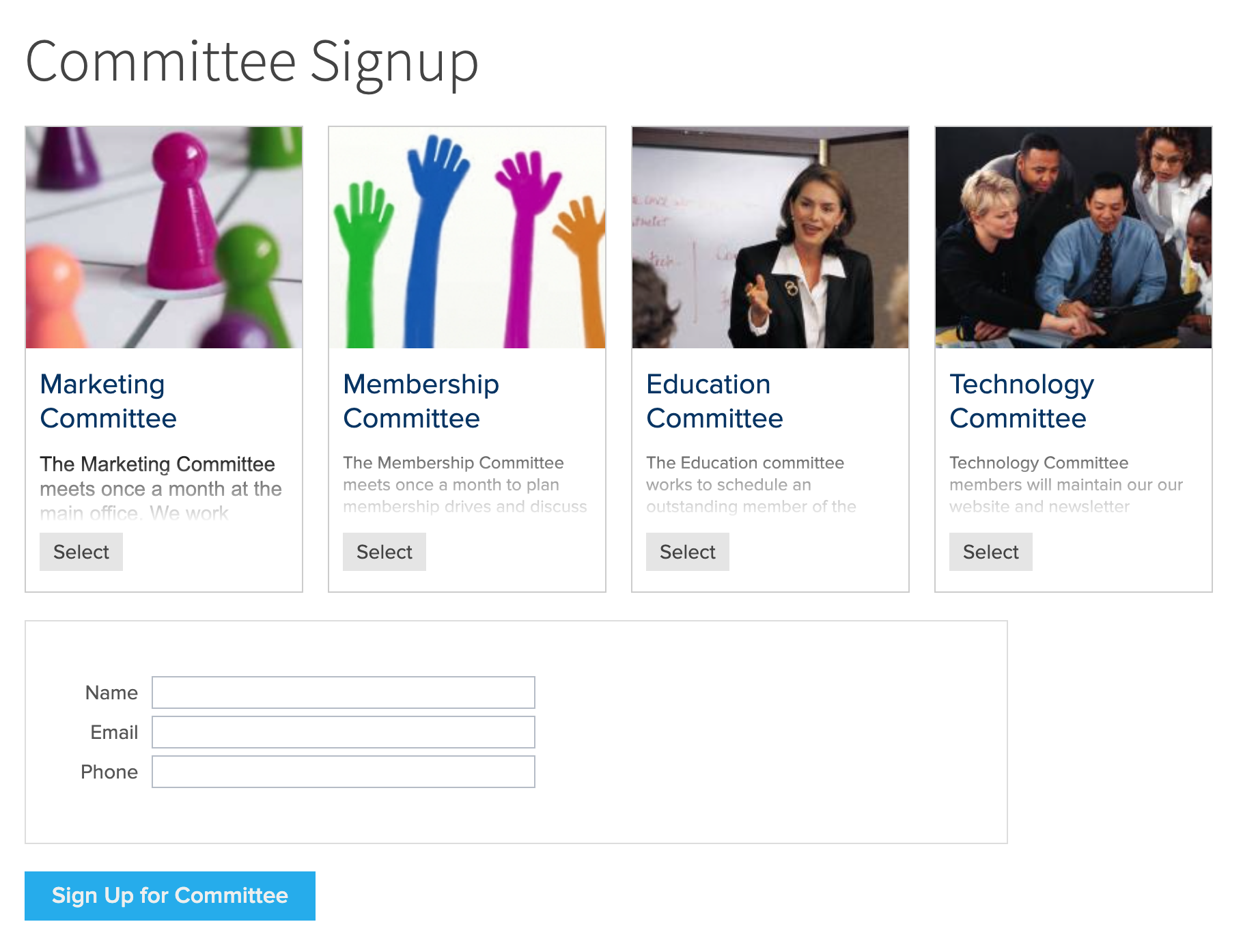The image size is (1243, 952).
Task: Click the Technology Committee description text
Action: coord(1065,485)
